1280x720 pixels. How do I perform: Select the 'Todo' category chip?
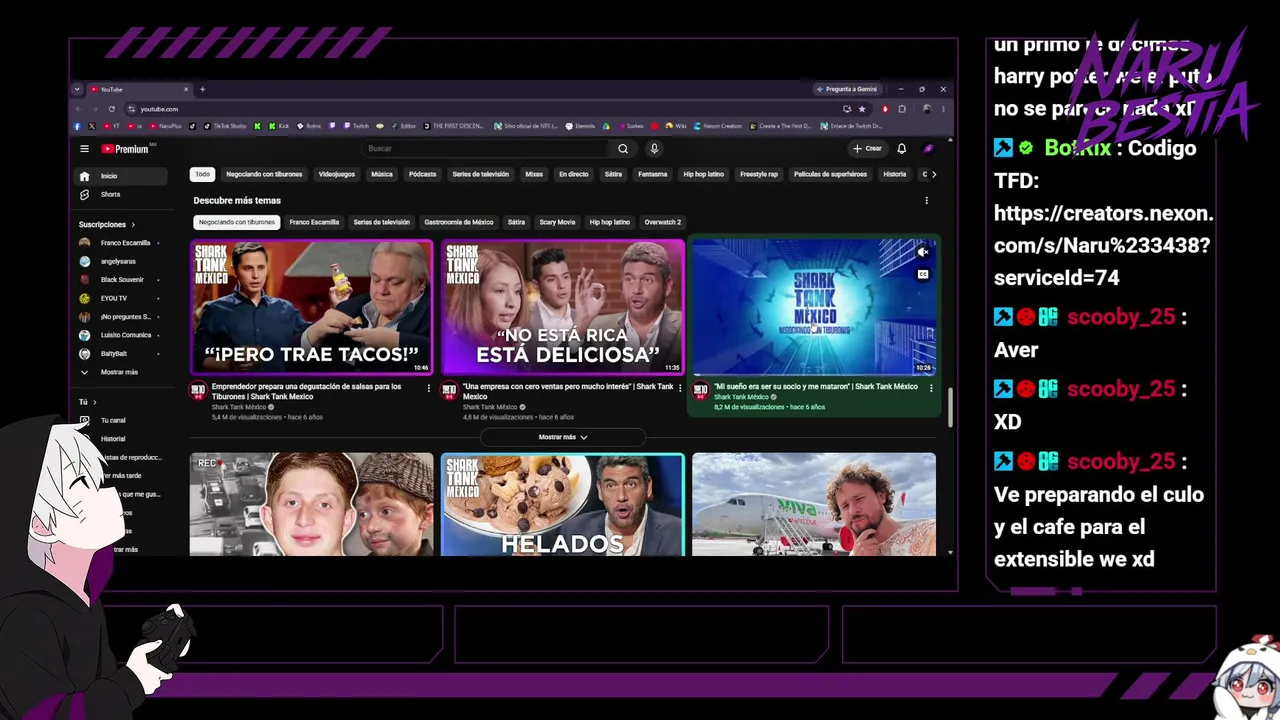(203, 175)
